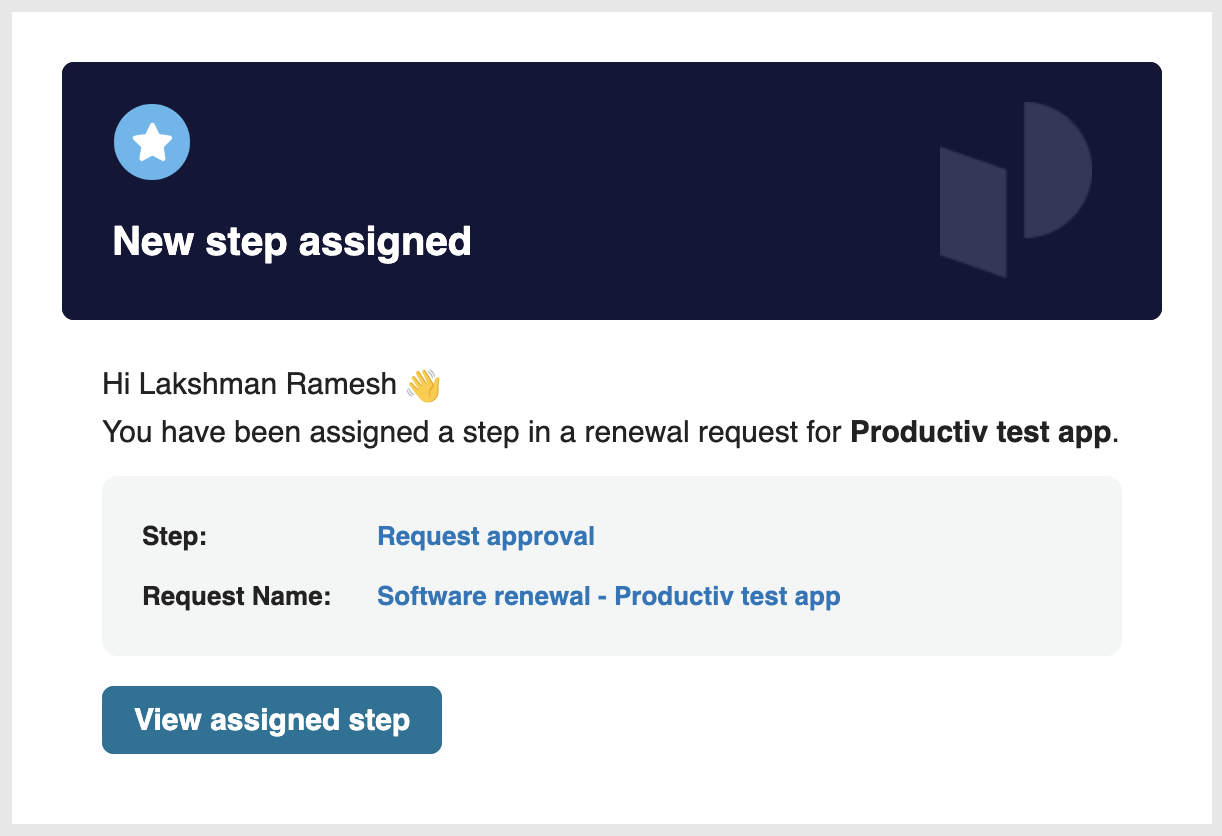Click the word 'View' on the button
The width and height of the screenshot is (1222, 836).
[168, 720]
